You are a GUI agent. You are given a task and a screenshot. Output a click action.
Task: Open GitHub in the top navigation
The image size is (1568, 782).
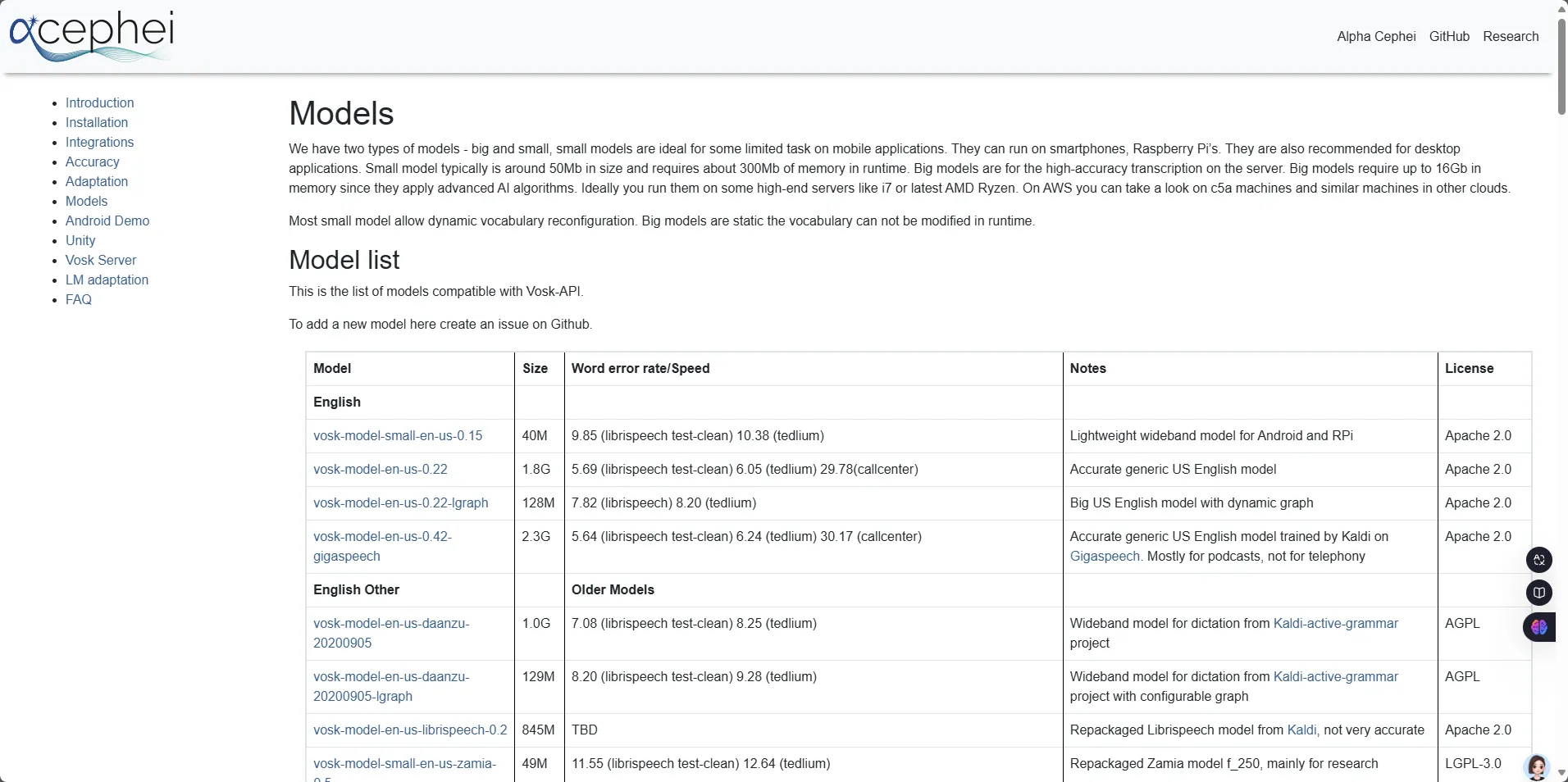[x=1449, y=36]
